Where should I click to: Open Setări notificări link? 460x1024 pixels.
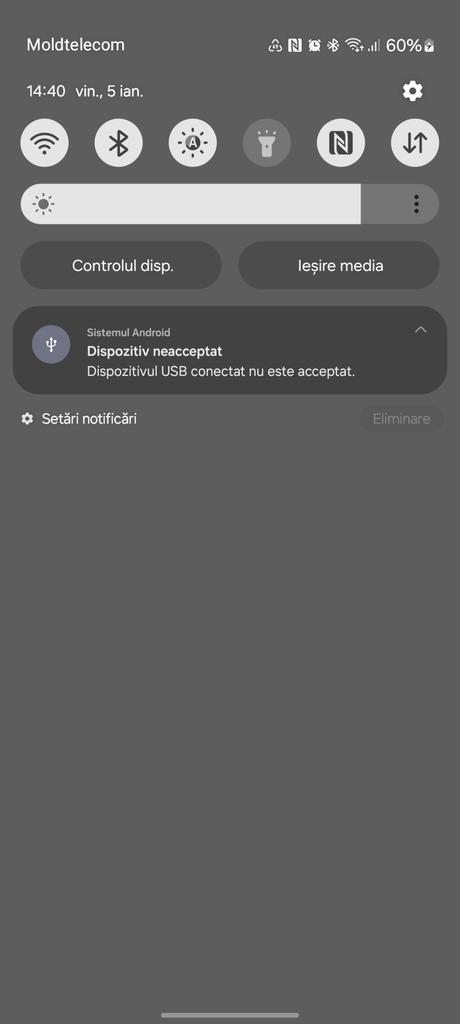click(x=79, y=419)
